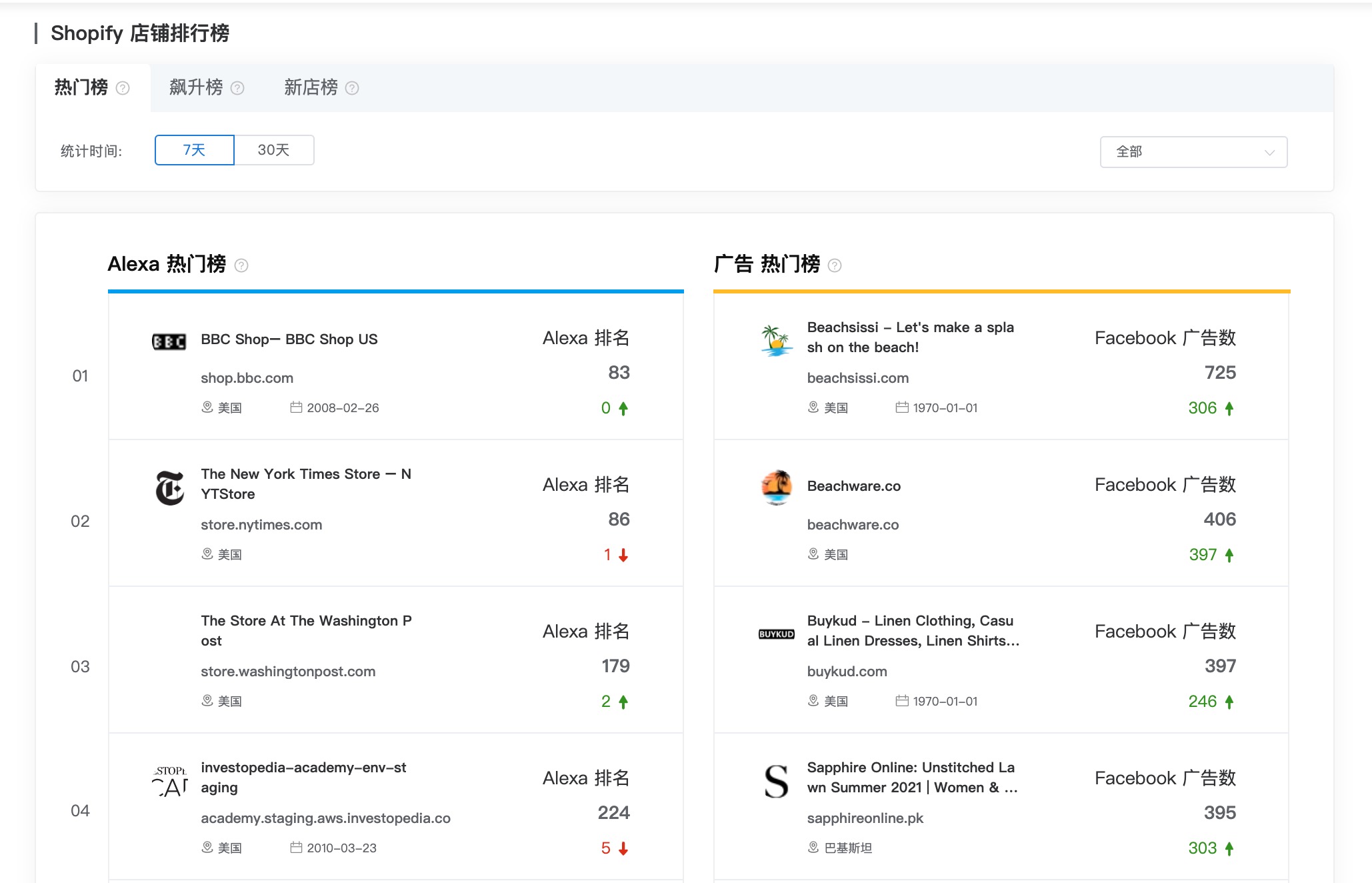Viewport: 1372px width, 883px height.
Task: Click the Beachsissi palm tree logo
Action: (x=776, y=341)
